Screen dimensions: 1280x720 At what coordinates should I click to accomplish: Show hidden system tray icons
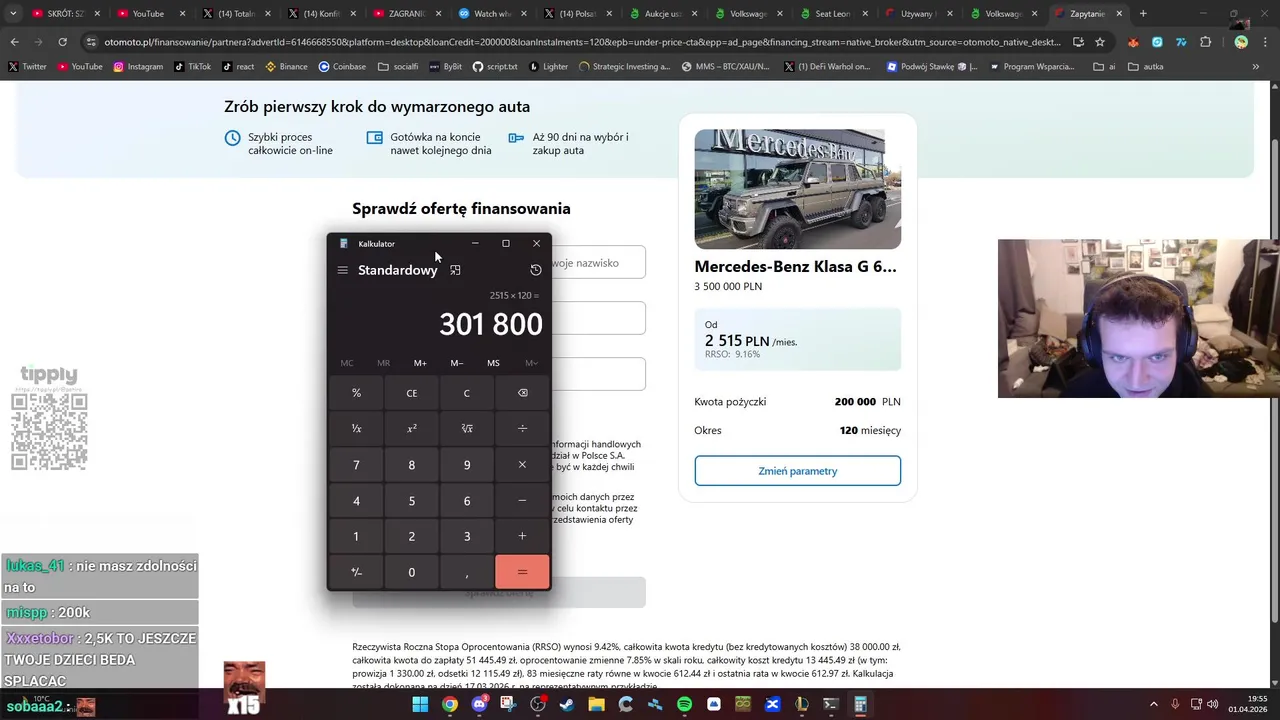pyautogui.click(x=1155, y=705)
